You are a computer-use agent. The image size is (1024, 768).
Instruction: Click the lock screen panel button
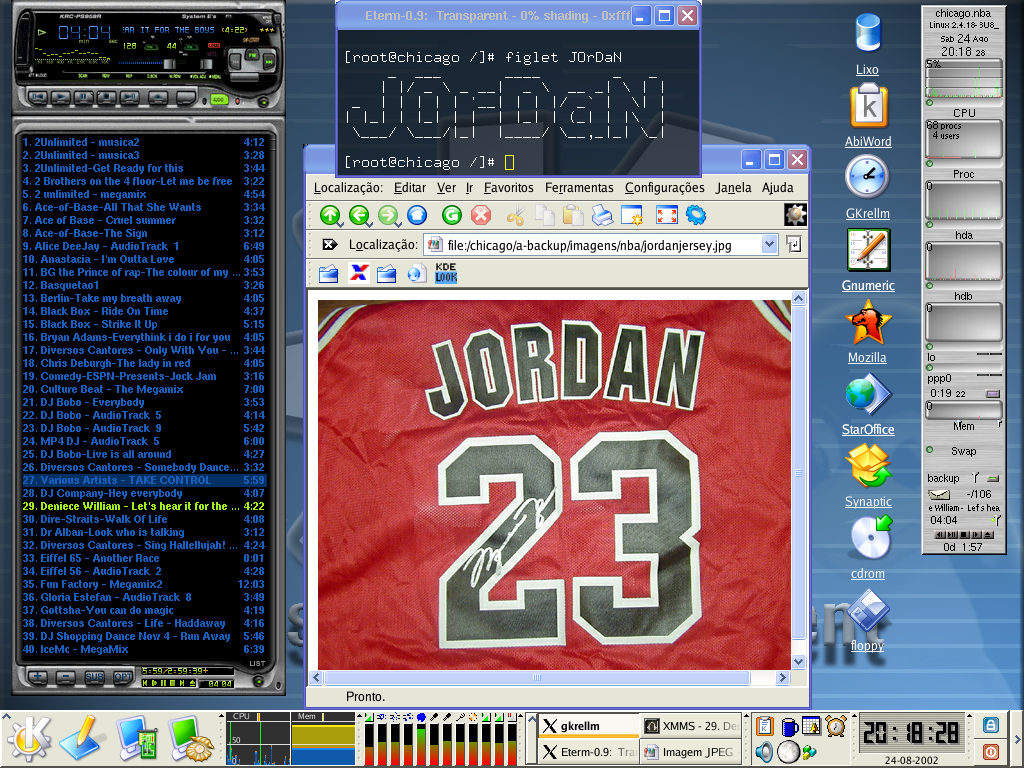(990, 726)
